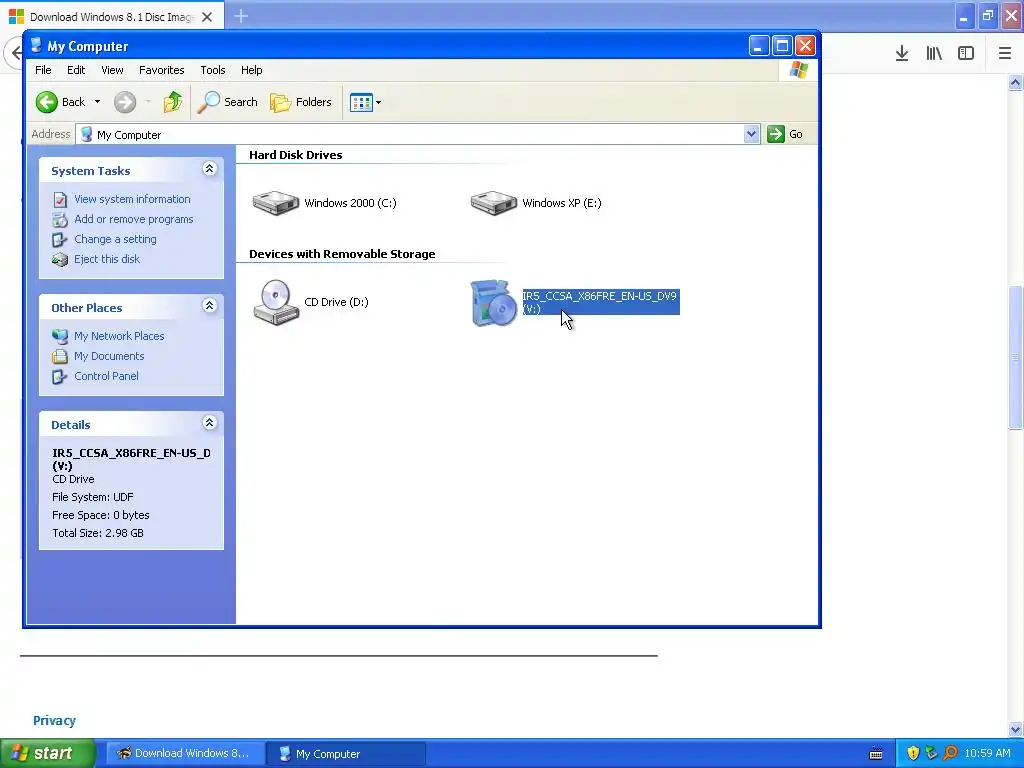Switch to Download Windows 8 taskbar button
This screenshot has width=1024, height=768.
185,753
